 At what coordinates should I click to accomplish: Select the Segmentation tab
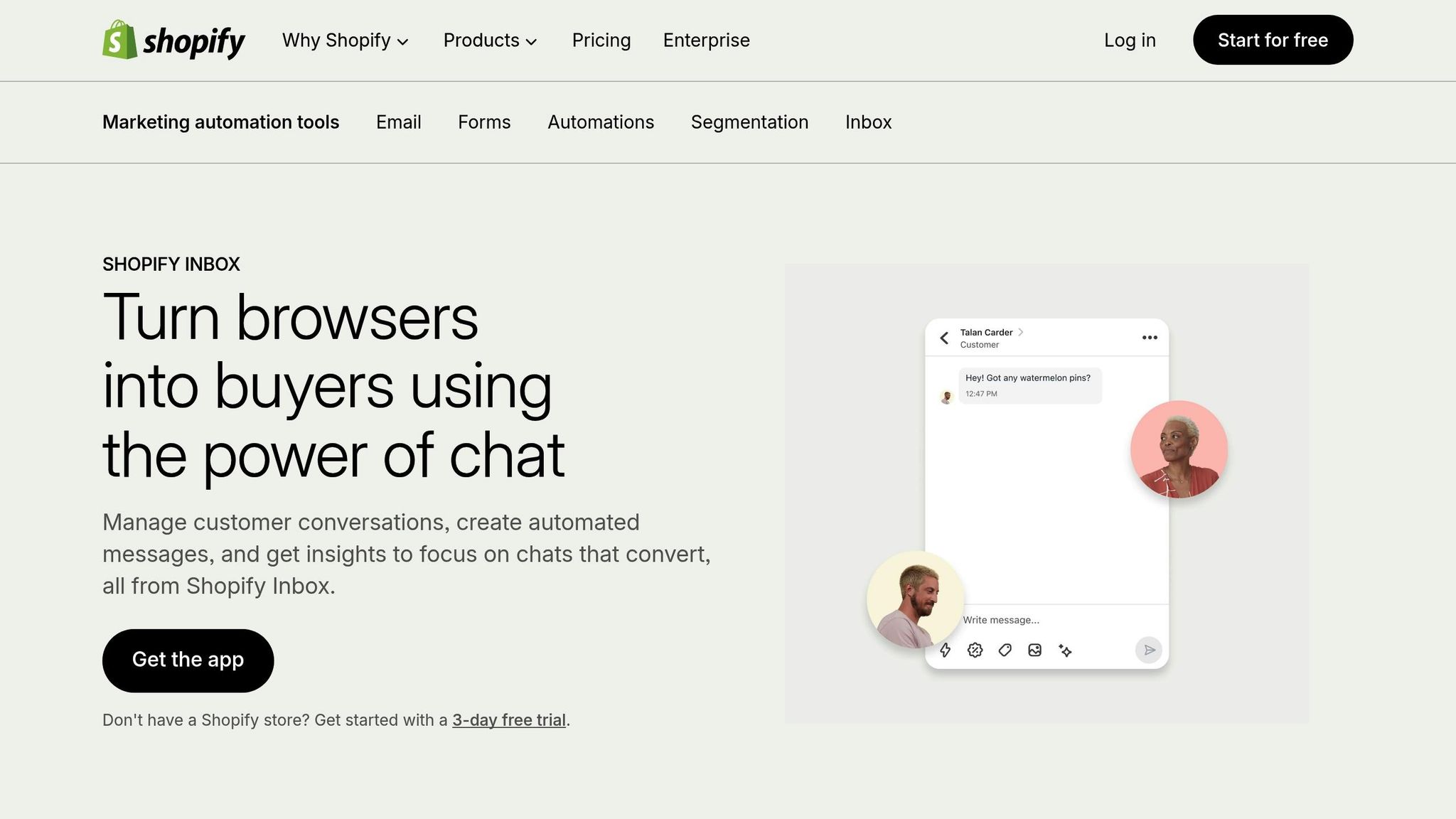pyautogui.click(x=749, y=122)
